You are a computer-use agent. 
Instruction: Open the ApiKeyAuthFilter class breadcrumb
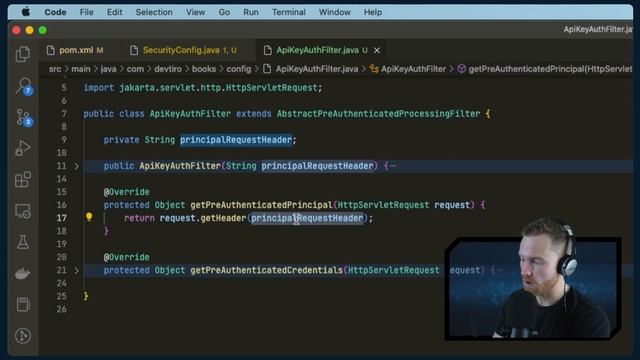click(x=413, y=69)
